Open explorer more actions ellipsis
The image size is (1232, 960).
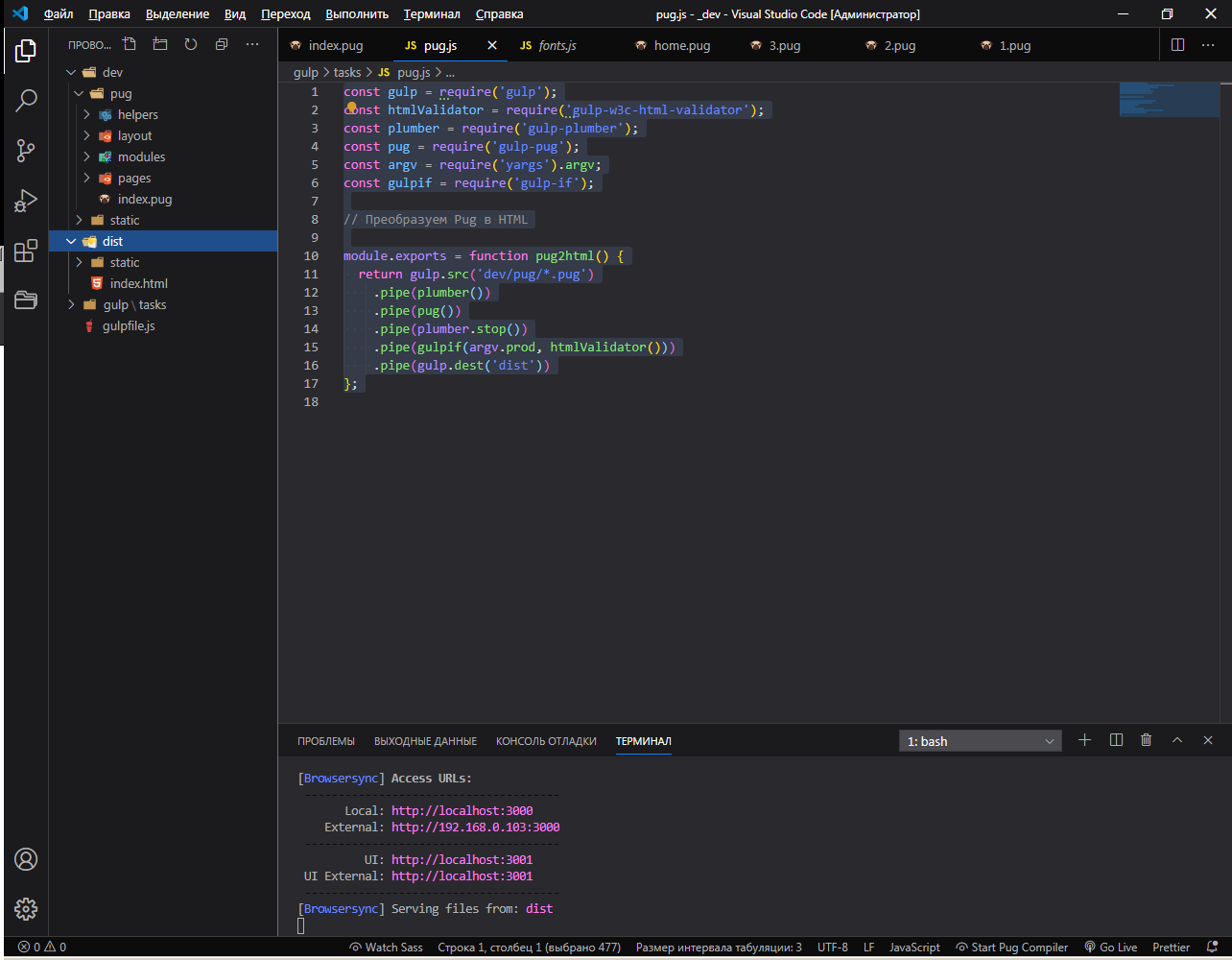click(x=252, y=44)
